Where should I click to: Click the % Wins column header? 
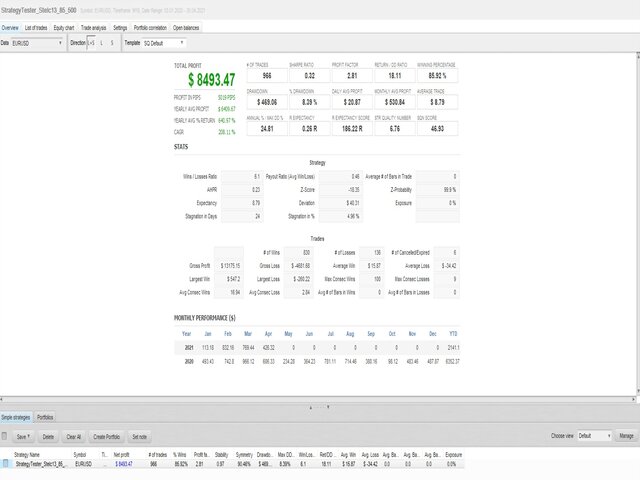click(x=180, y=455)
